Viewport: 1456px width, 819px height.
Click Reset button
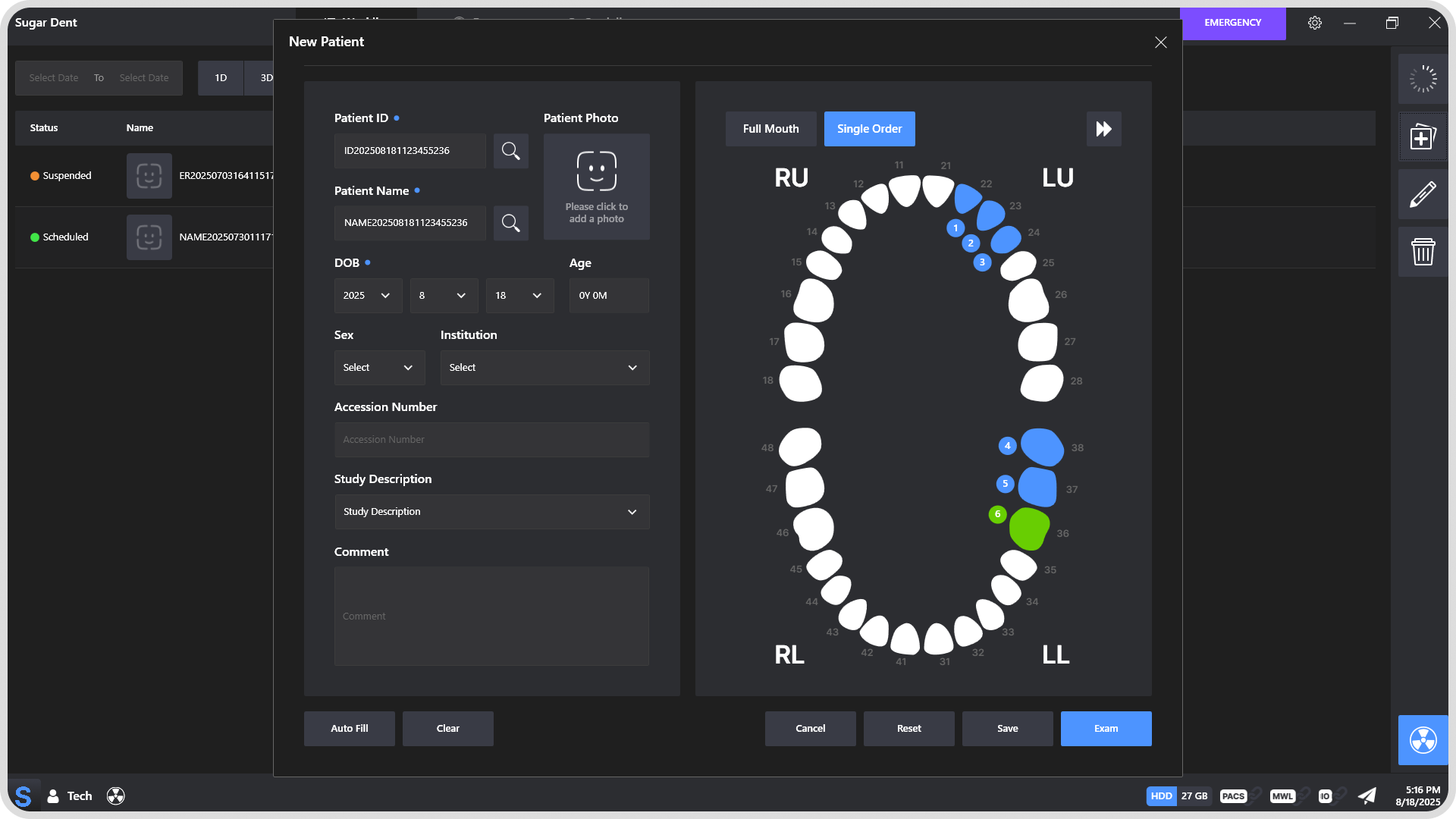[x=908, y=729]
